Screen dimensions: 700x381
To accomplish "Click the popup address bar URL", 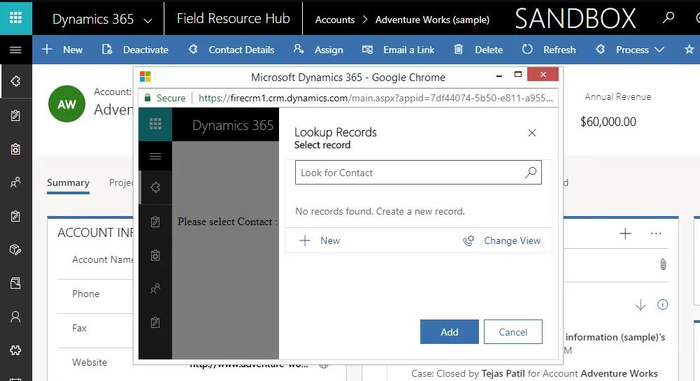I will point(375,98).
